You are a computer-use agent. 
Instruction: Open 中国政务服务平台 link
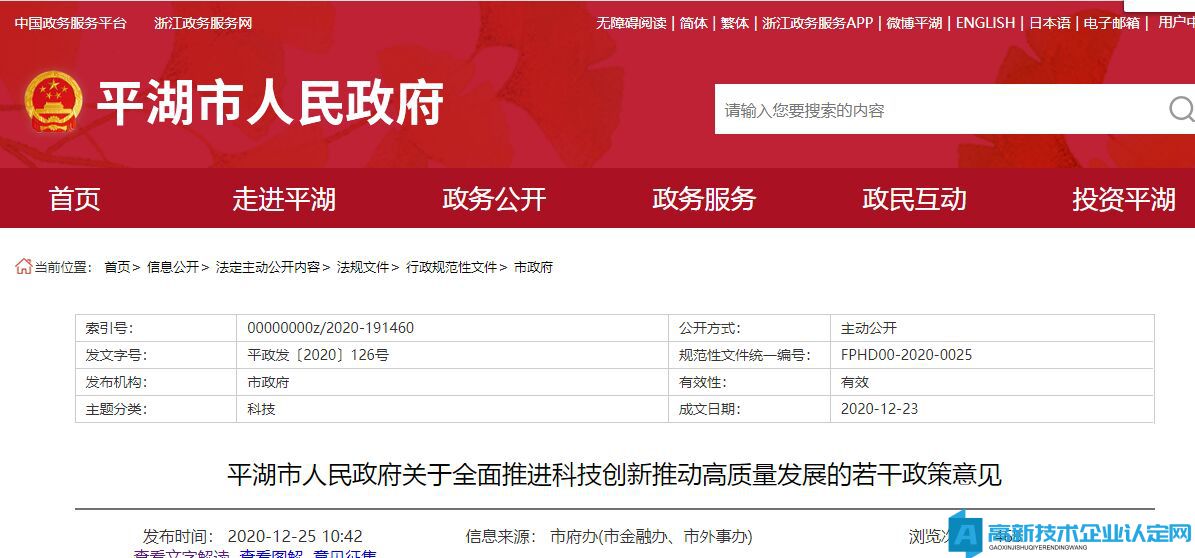71,23
